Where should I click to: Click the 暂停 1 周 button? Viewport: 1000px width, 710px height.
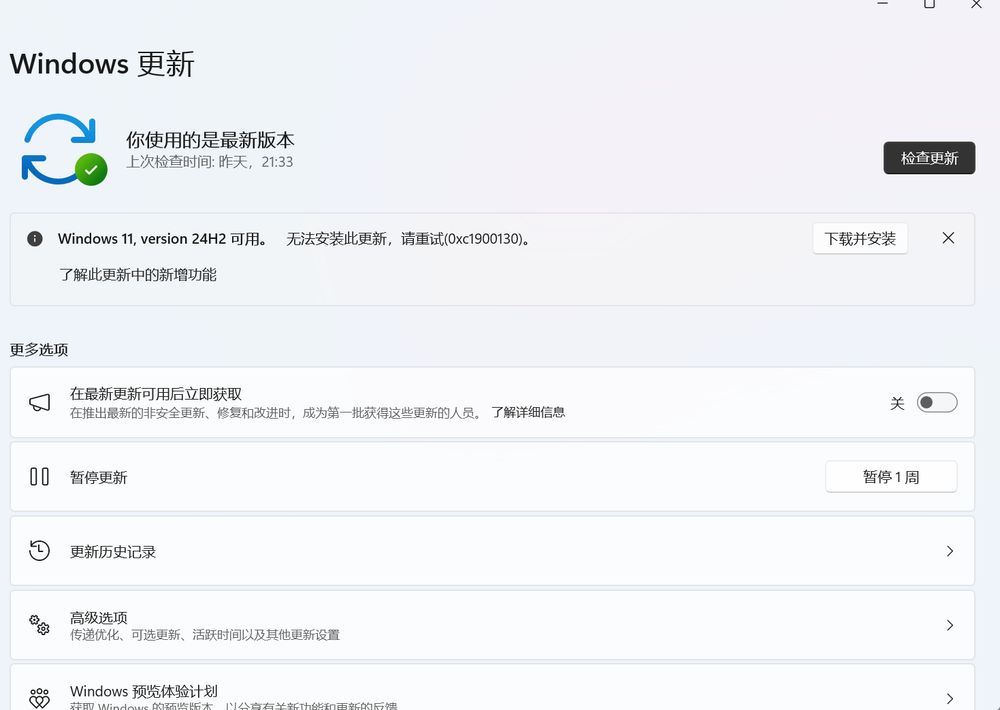click(x=891, y=477)
